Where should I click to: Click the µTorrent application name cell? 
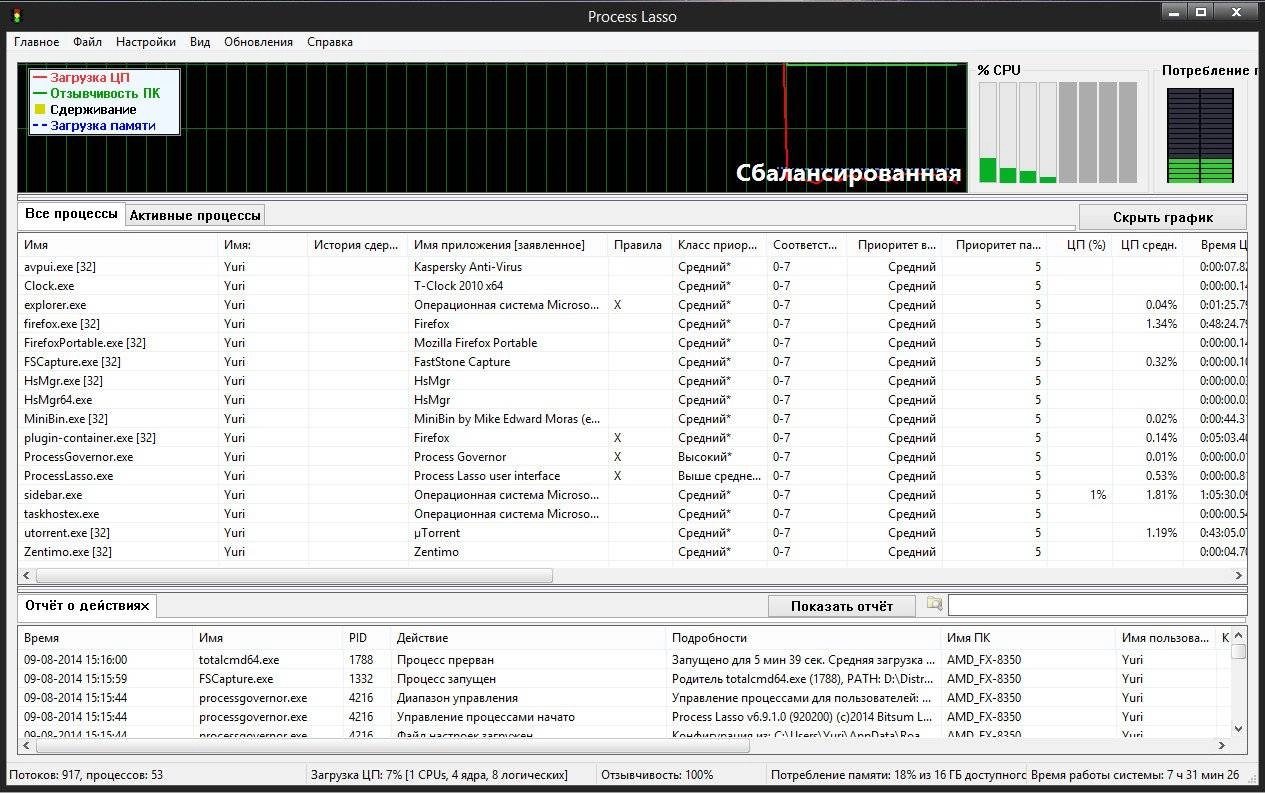click(437, 533)
